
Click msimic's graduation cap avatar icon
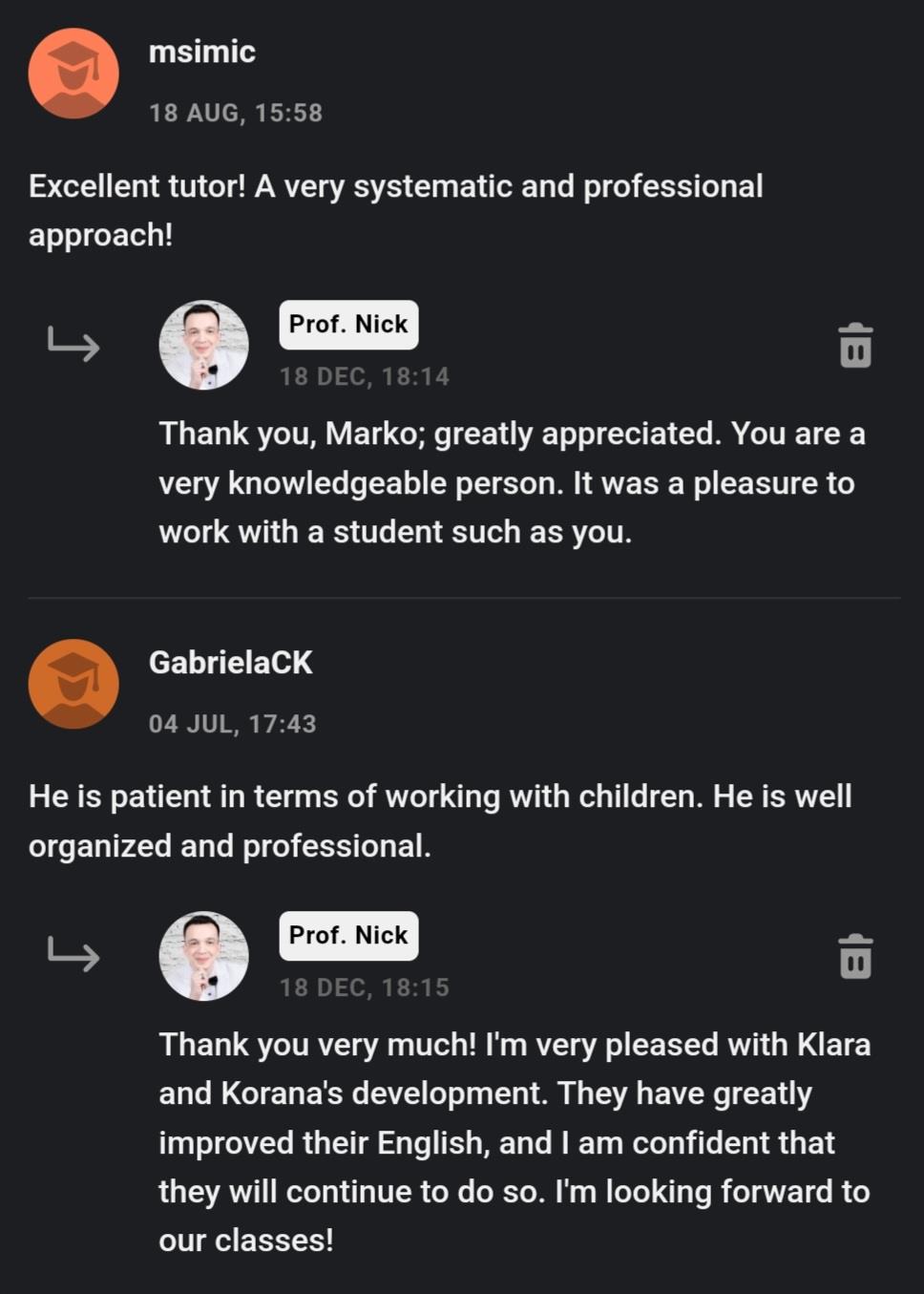click(x=73, y=74)
